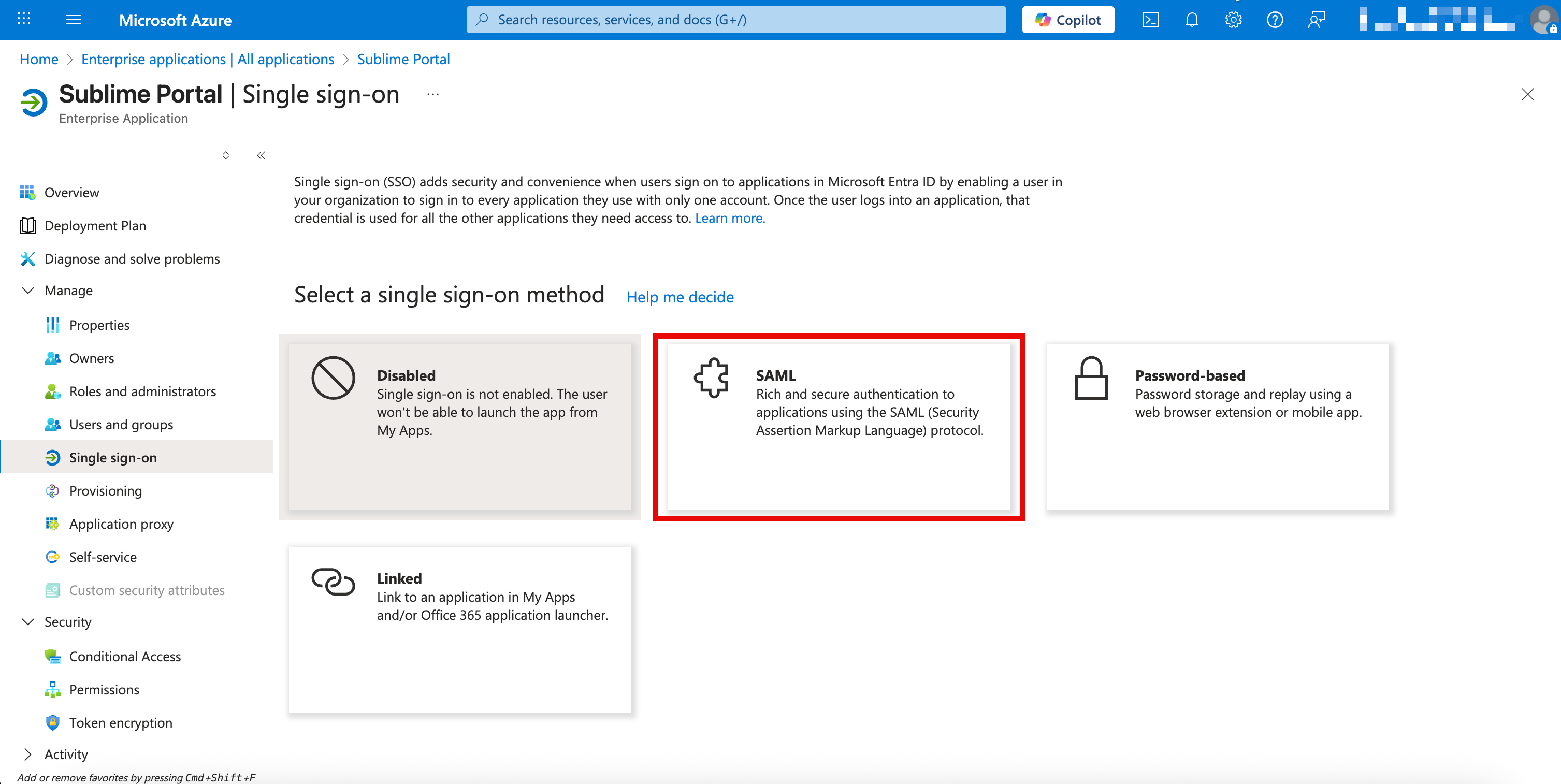Image resolution: width=1561 pixels, height=784 pixels.
Task: Open the hamburger portal menu
Action: 74,20
